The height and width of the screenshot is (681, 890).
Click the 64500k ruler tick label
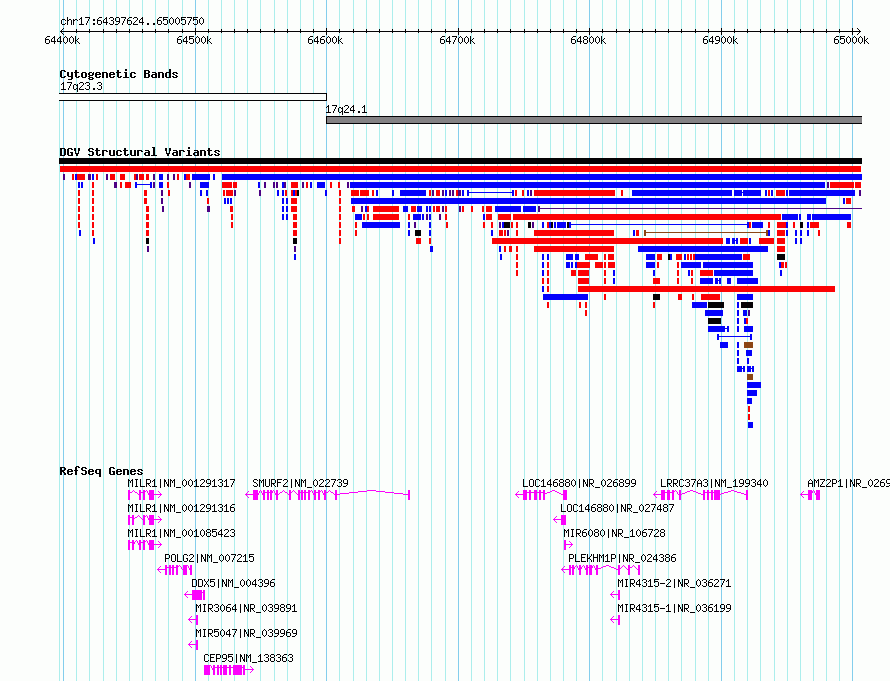194,40
